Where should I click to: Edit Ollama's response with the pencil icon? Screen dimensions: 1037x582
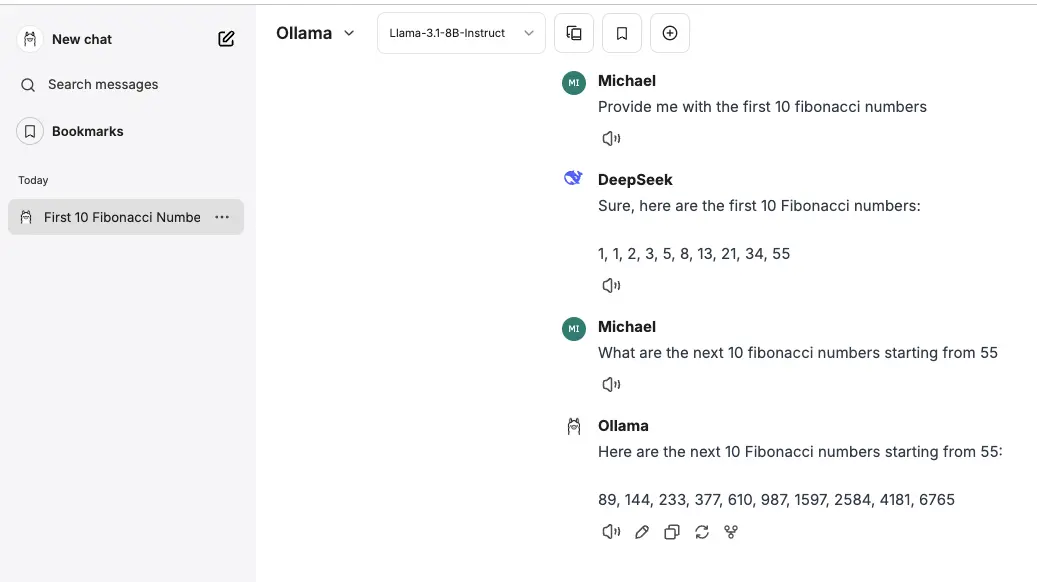(641, 531)
